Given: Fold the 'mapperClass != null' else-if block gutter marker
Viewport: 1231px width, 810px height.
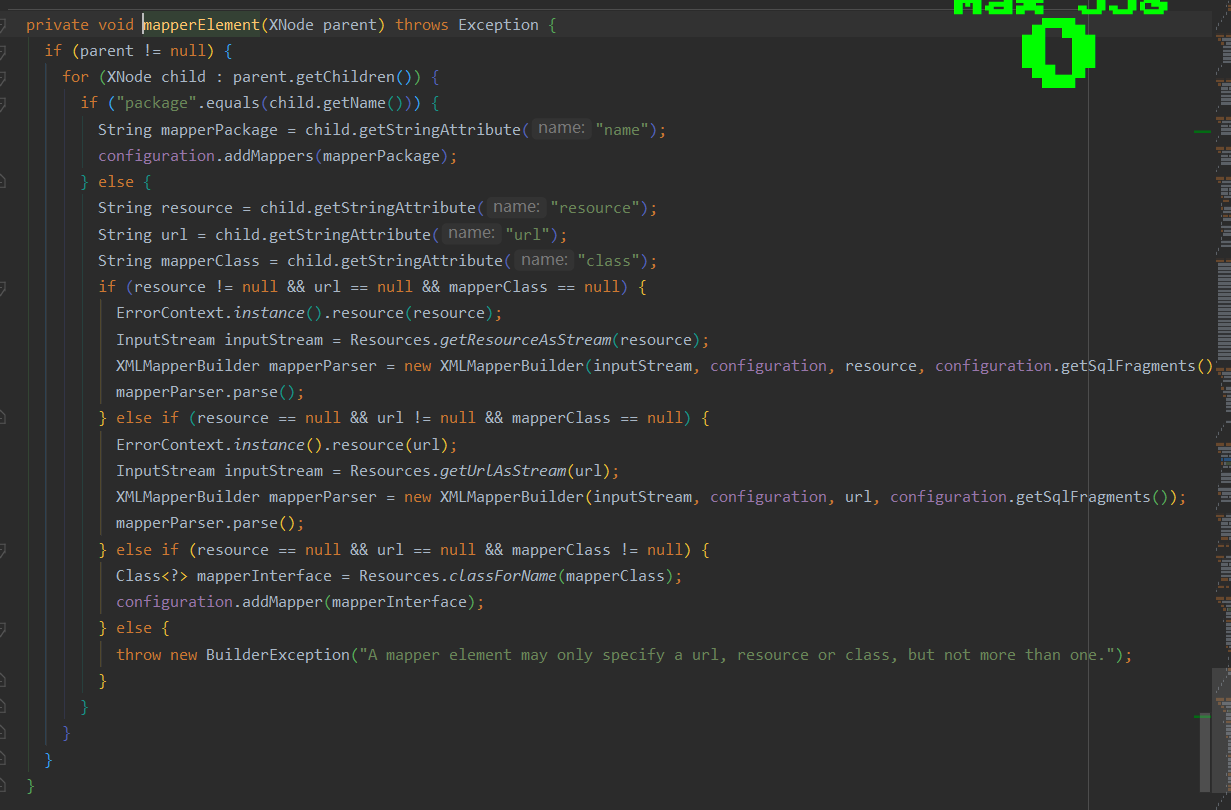Looking at the screenshot, I should (x=2, y=550).
